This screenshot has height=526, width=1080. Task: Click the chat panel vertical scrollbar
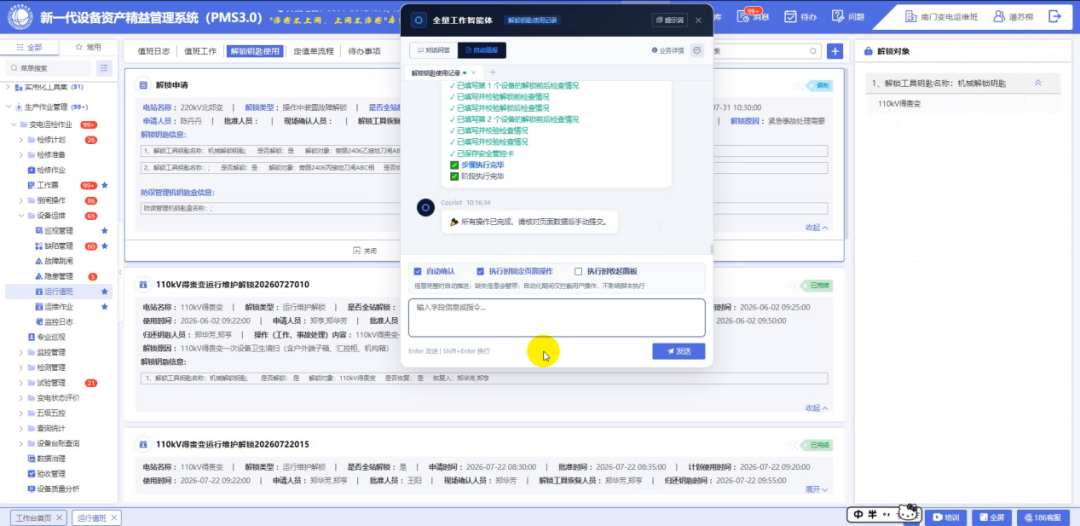[x=711, y=249]
